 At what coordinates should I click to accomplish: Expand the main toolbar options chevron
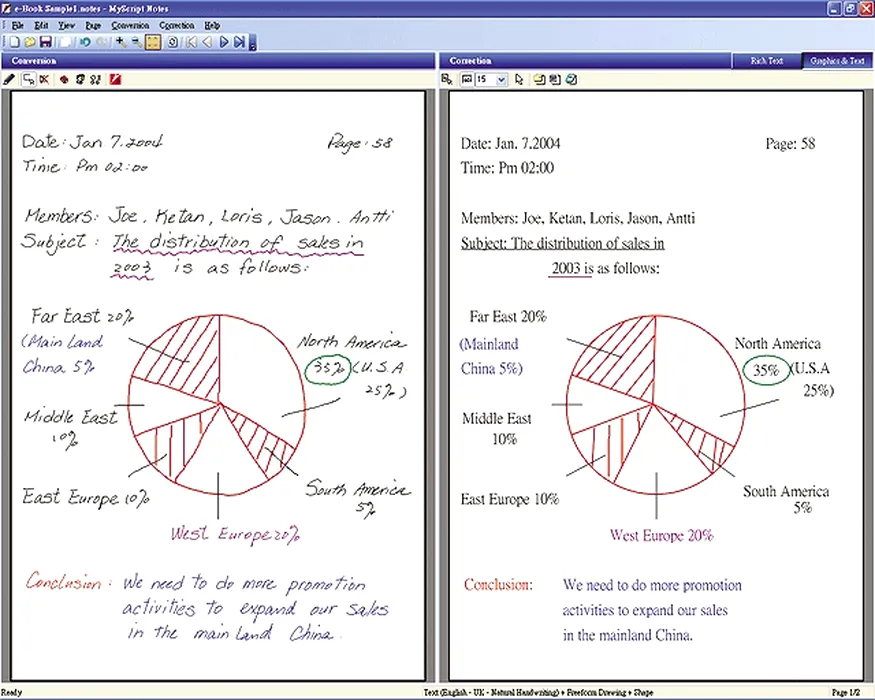(x=253, y=44)
